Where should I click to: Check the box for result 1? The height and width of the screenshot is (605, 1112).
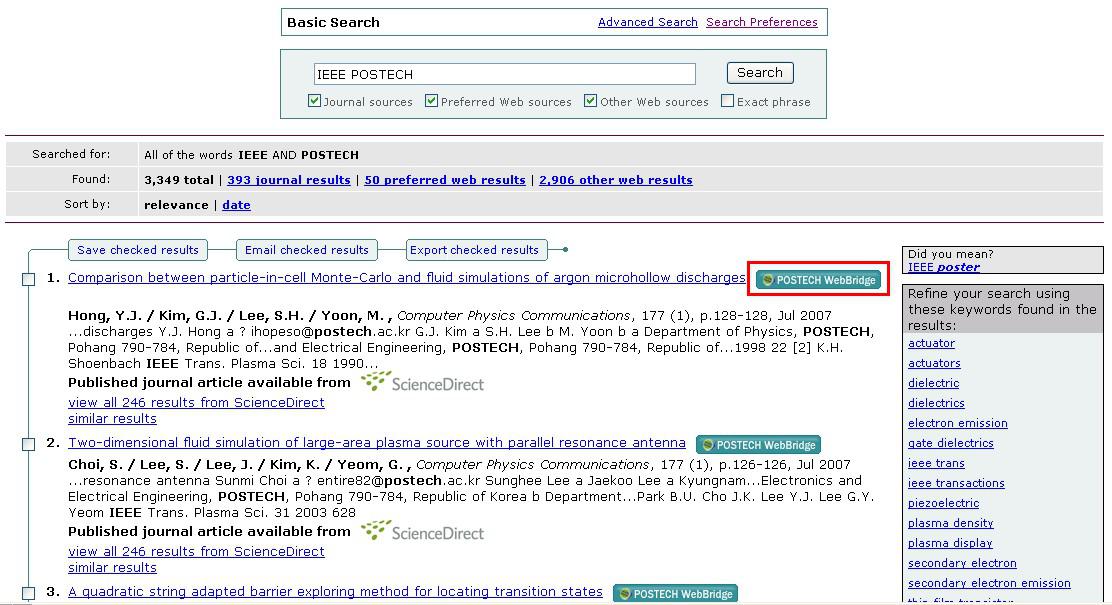coord(28,279)
